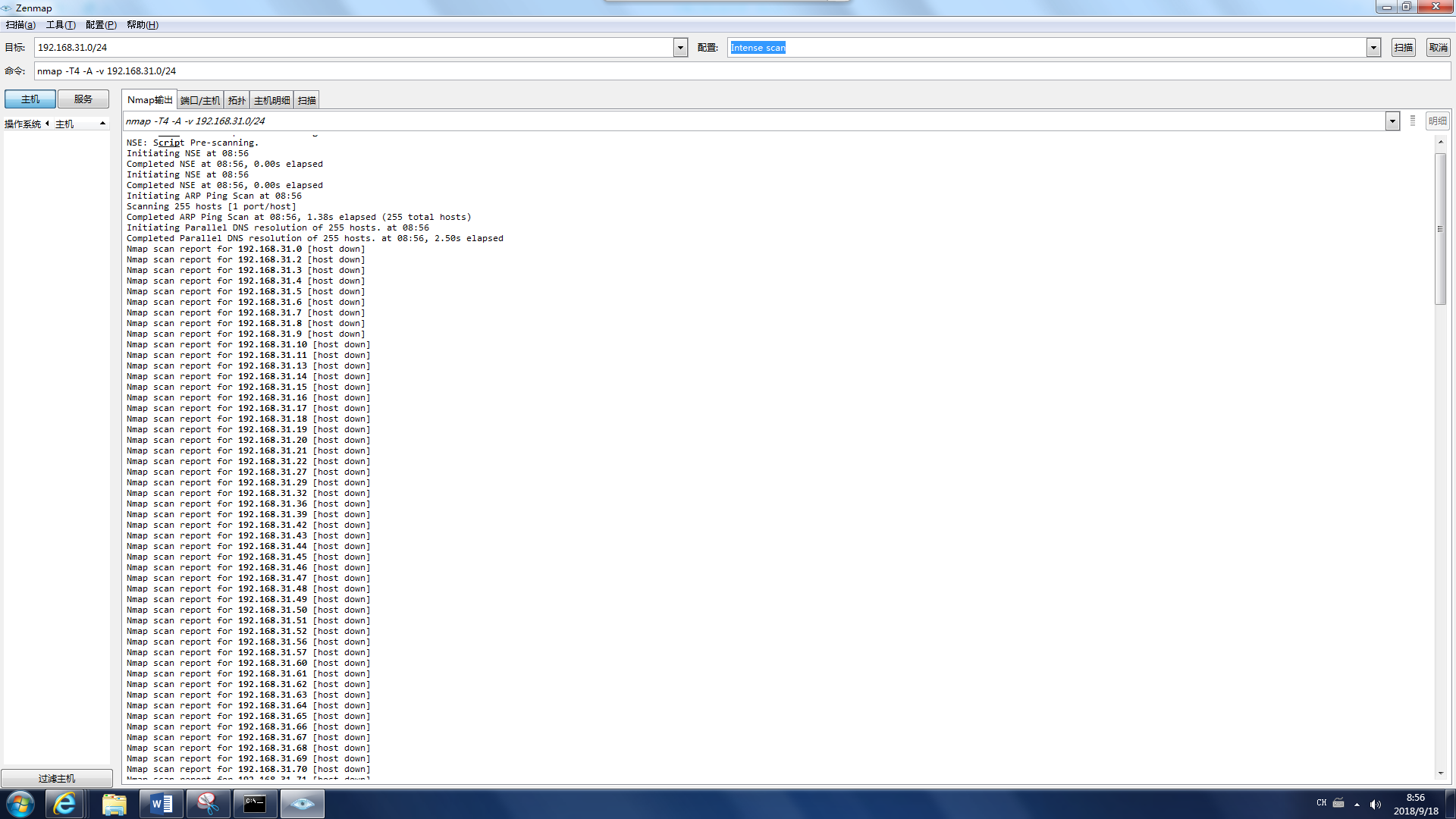Click the 过滤主机 filter hosts button

click(57, 778)
